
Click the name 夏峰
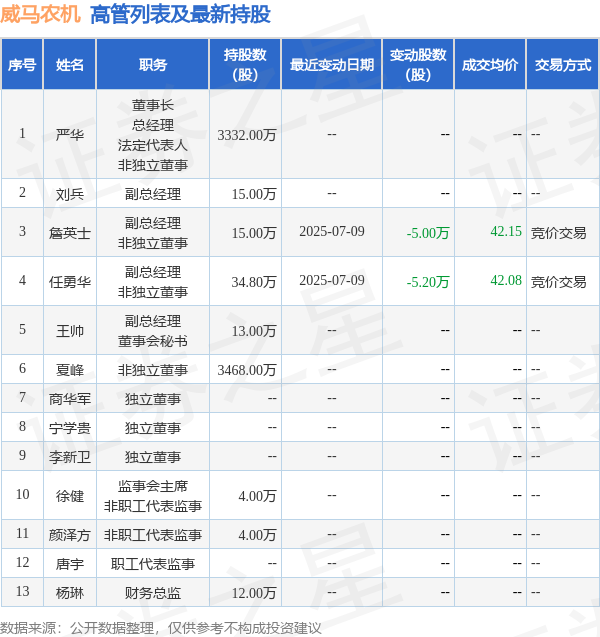coord(70,370)
